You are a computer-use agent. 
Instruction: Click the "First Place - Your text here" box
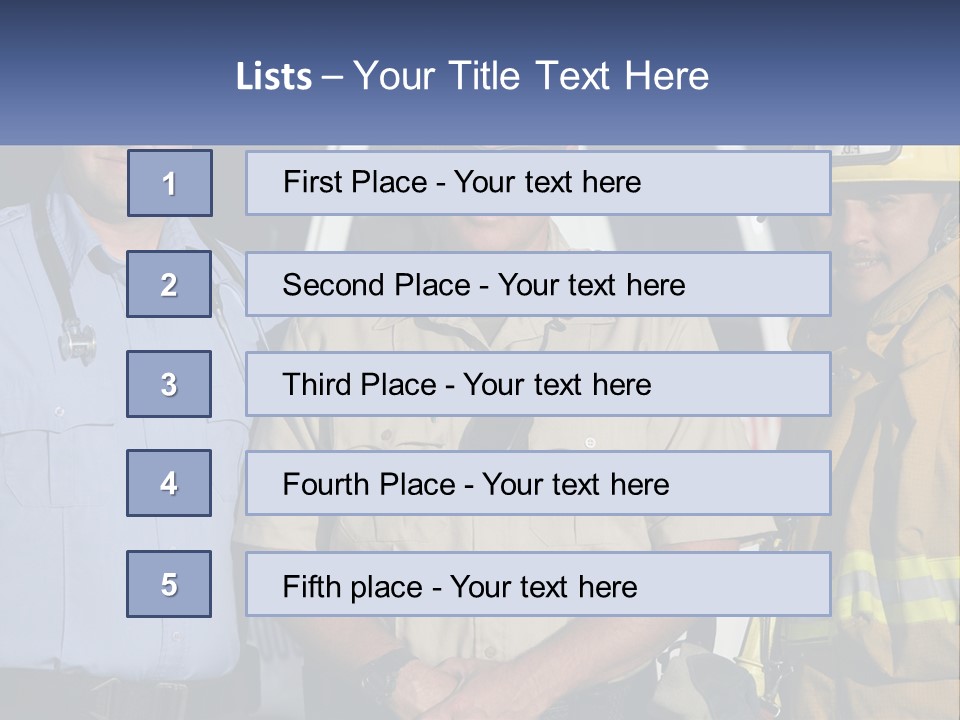[x=538, y=183]
